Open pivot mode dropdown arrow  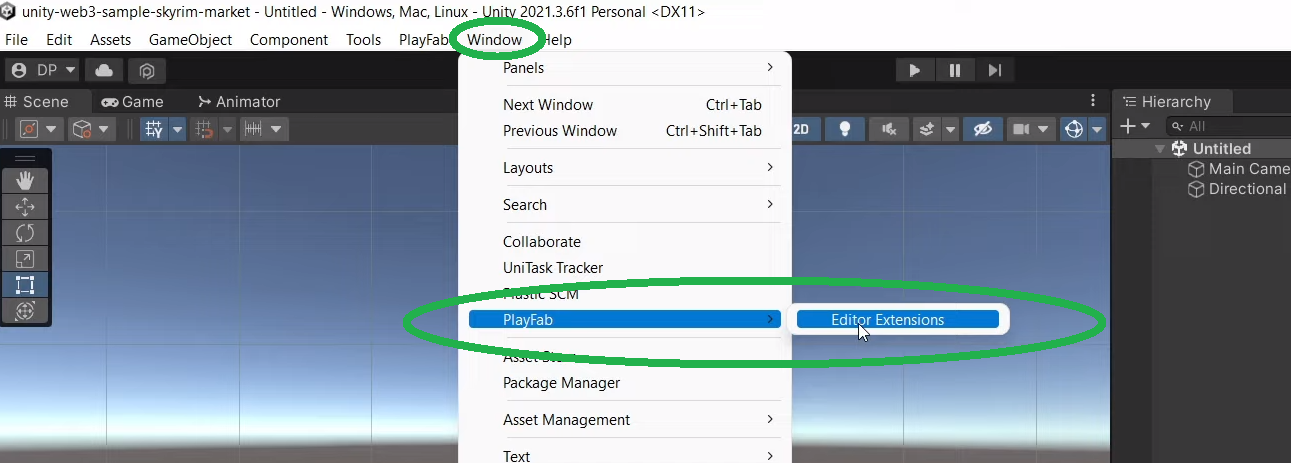[51, 129]
